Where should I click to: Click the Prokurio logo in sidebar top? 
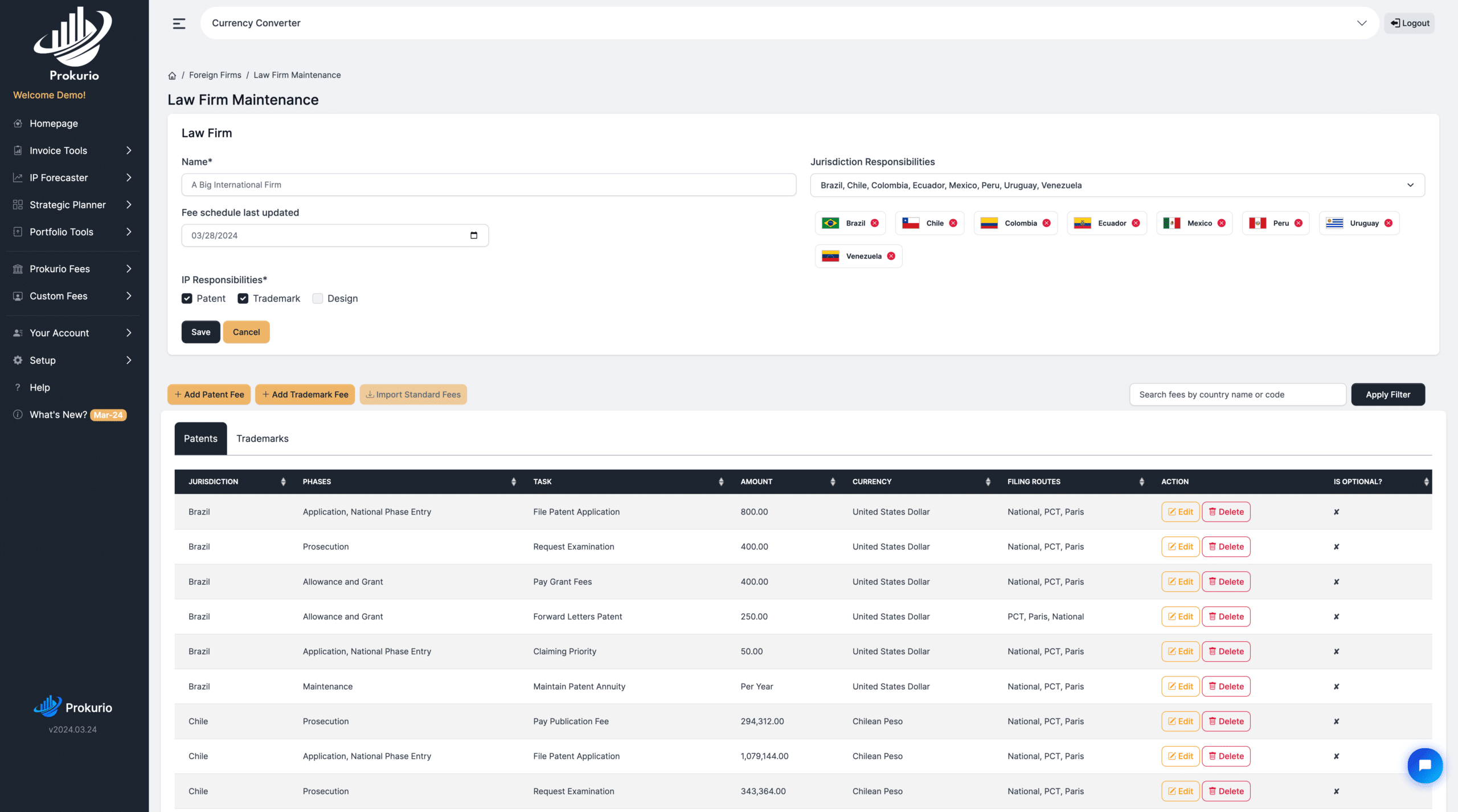tap(73, 43)
